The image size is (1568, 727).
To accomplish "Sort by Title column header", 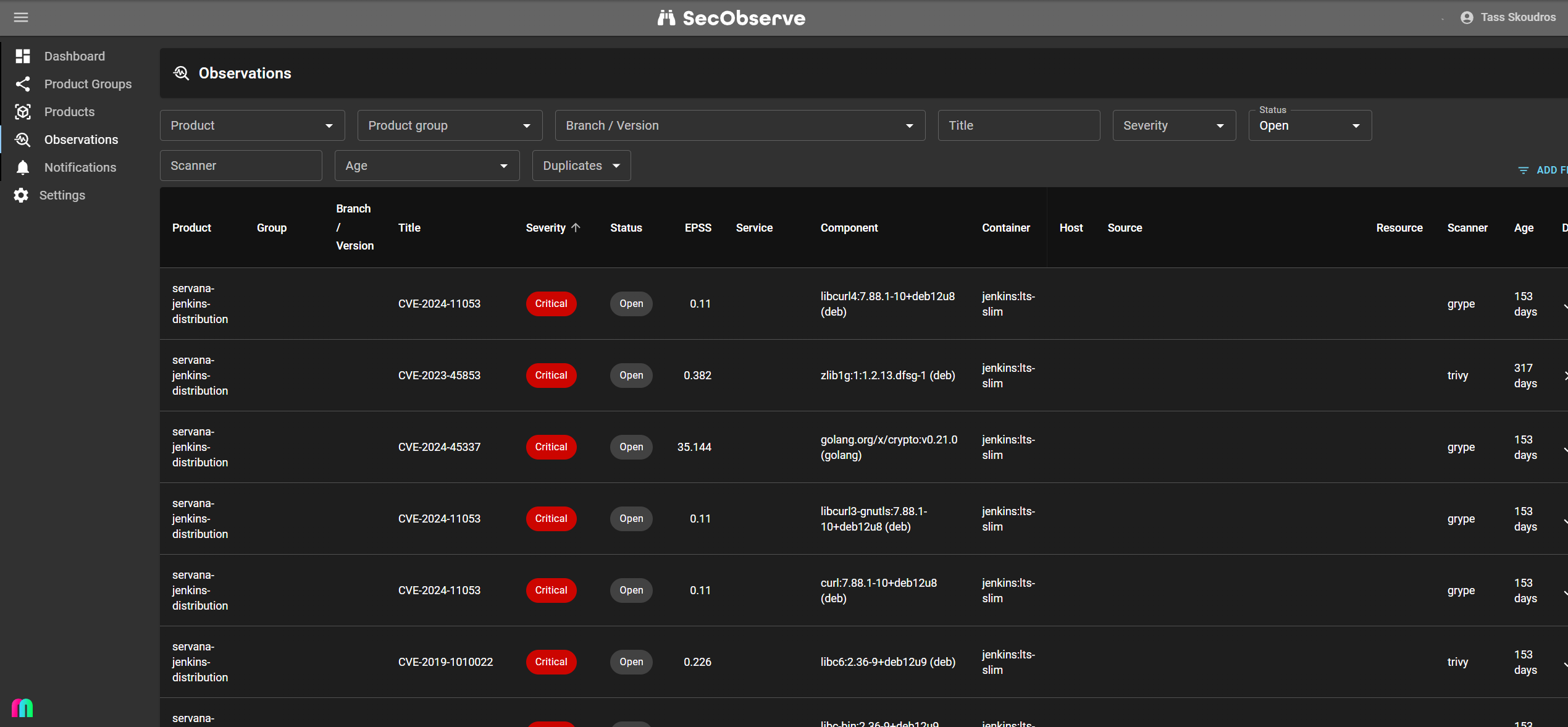I will tap(409, 227).
